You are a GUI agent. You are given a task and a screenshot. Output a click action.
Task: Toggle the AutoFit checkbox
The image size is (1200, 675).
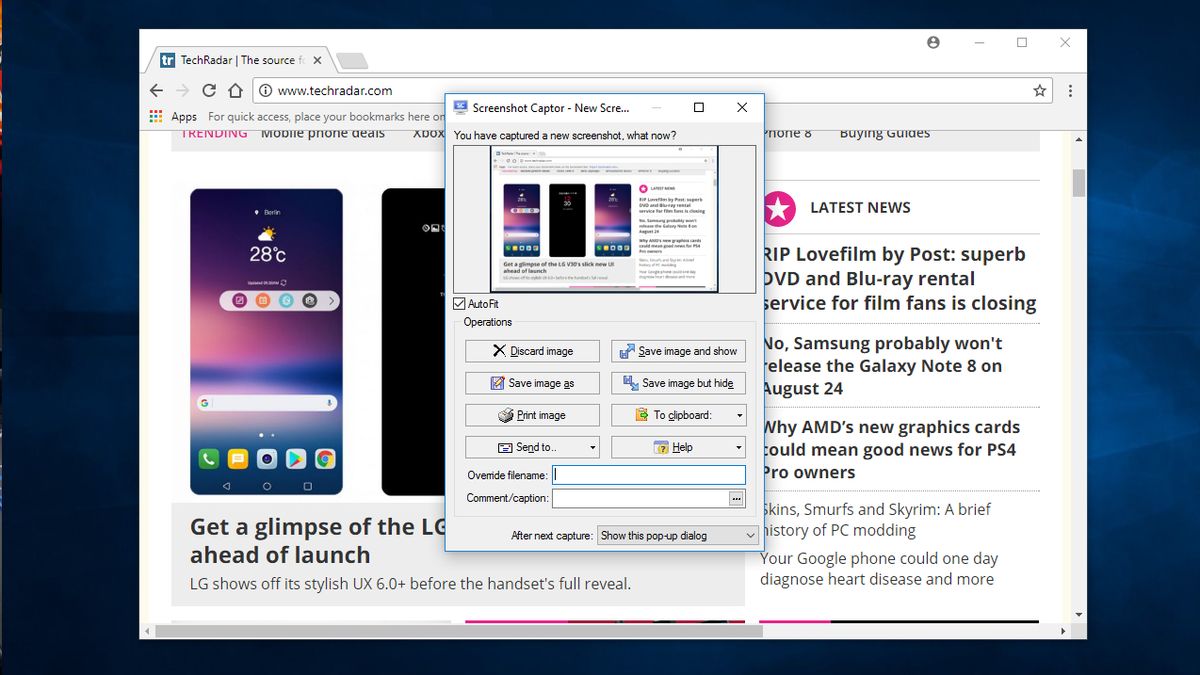point(459,304)
